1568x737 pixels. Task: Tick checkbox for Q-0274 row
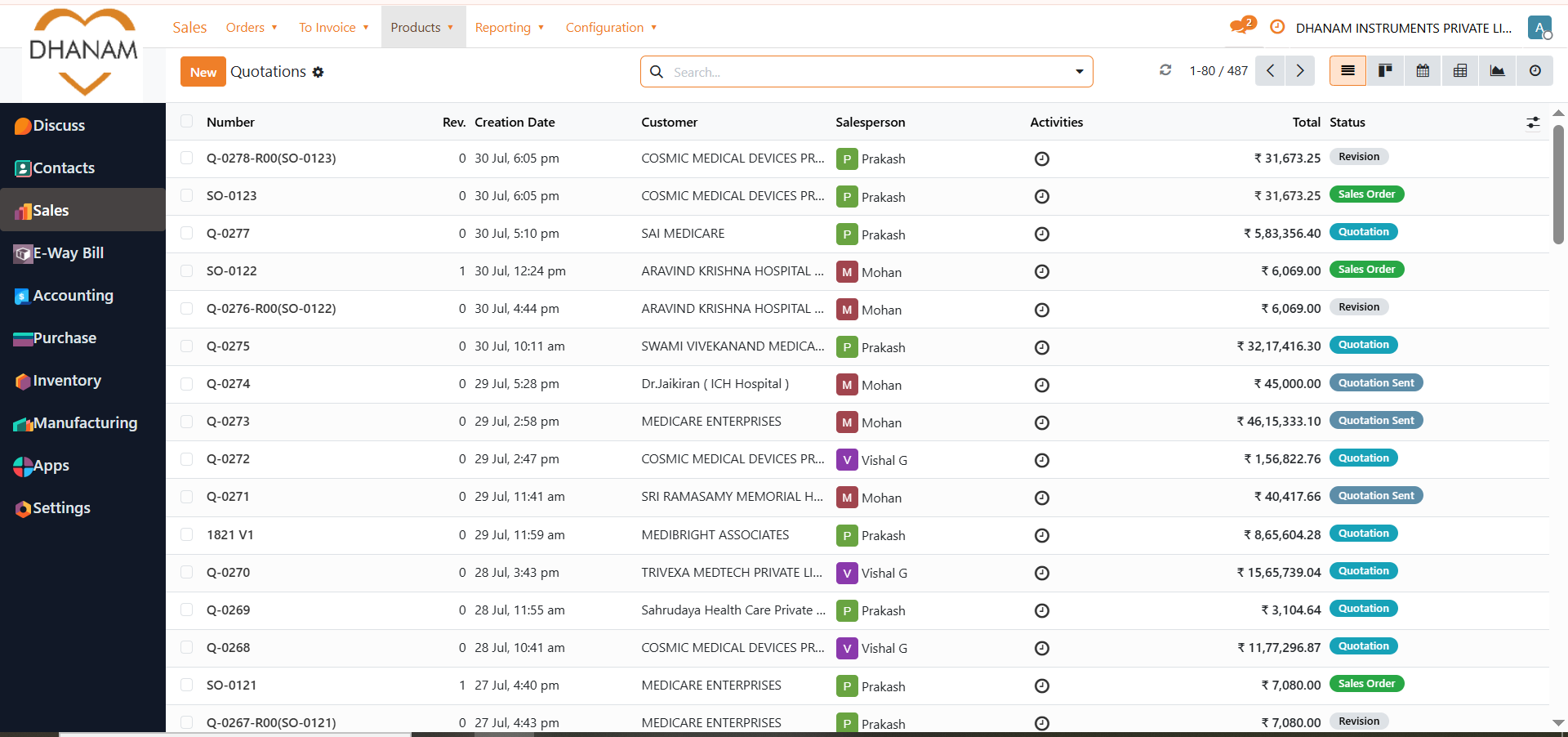(x=187, y=383)
